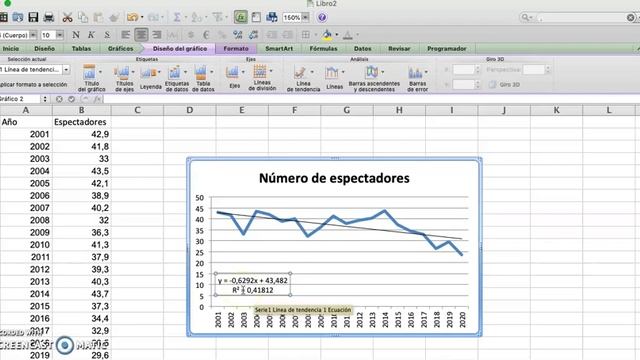The width and height of the screenshot is (640, 360).
Task: Open the Barras de error menu
Action: click(417, 78)
